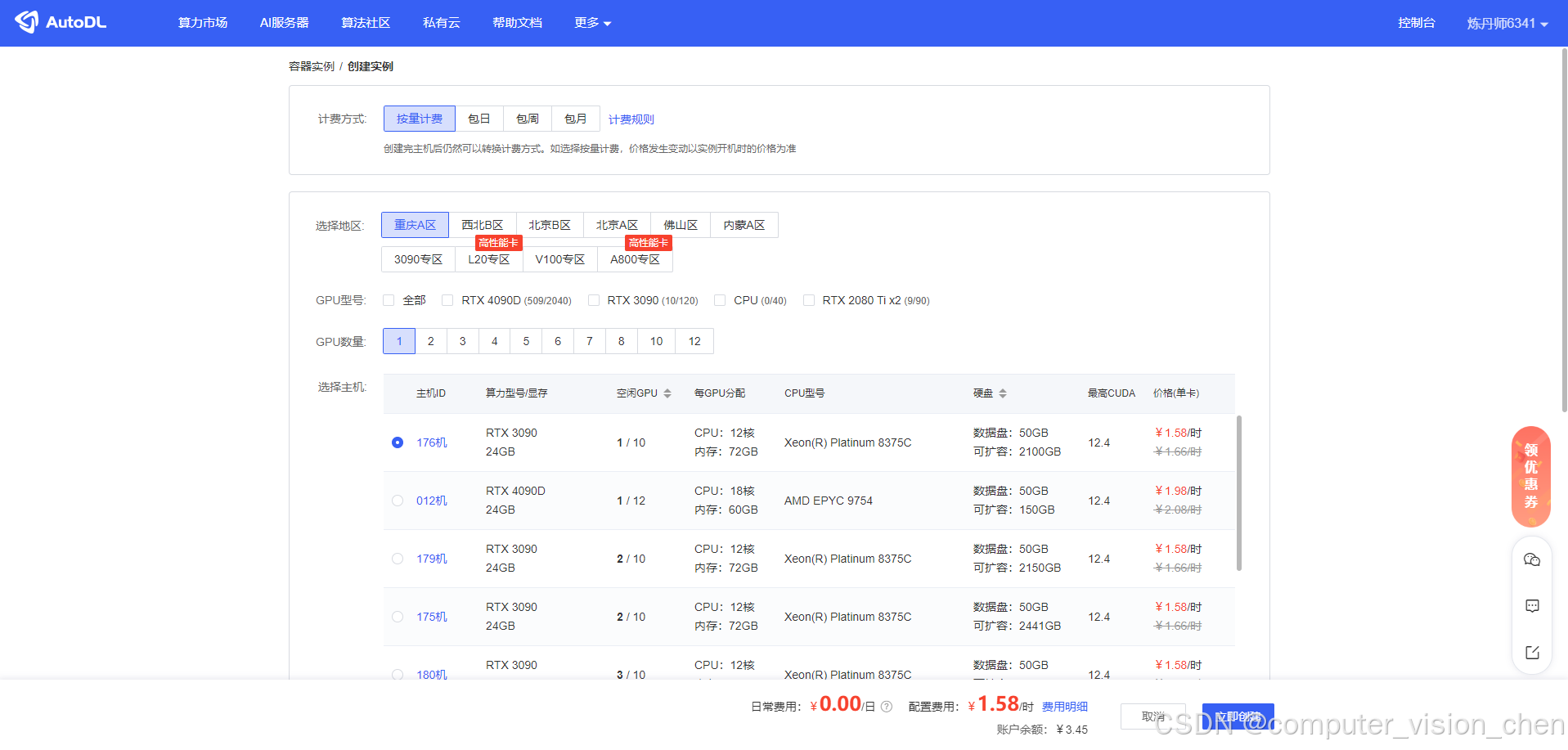The height and width of the screenshot is (750, 1568).
Task: Select 按量计费 billing mode
Action: tap(420, 119)
